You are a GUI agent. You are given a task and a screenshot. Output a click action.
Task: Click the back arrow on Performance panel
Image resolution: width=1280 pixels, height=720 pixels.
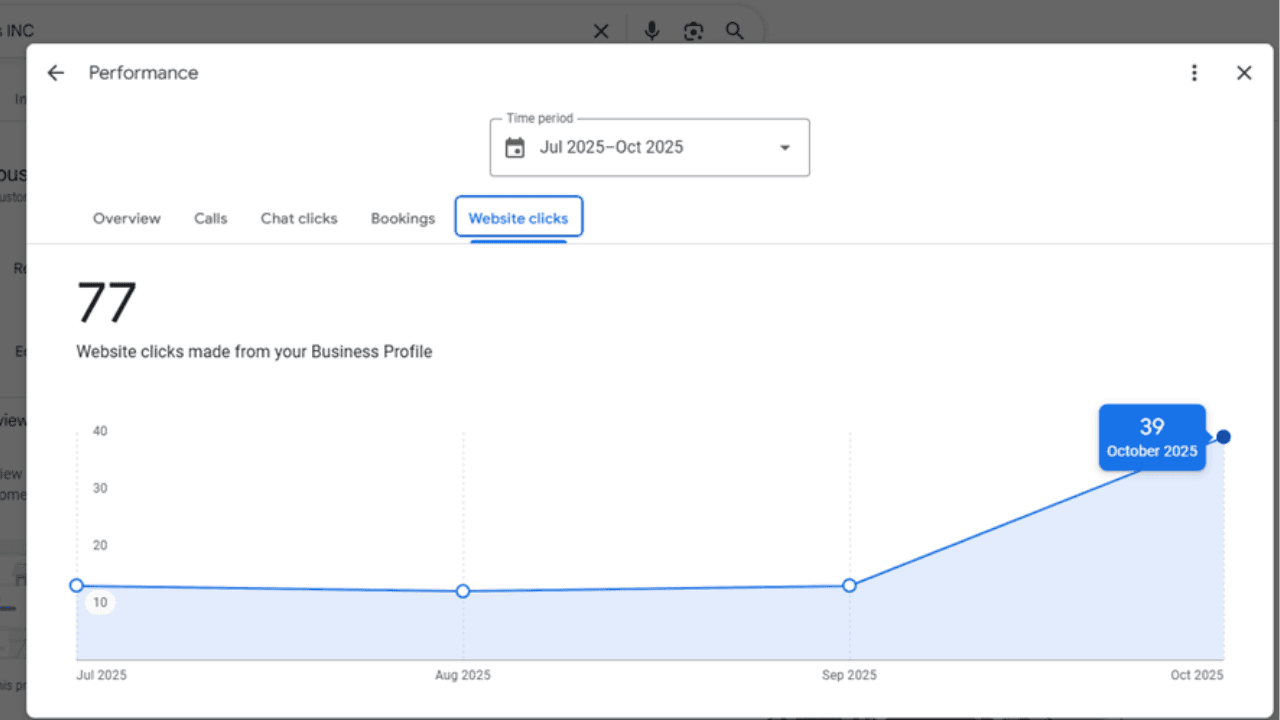point(55,72)
